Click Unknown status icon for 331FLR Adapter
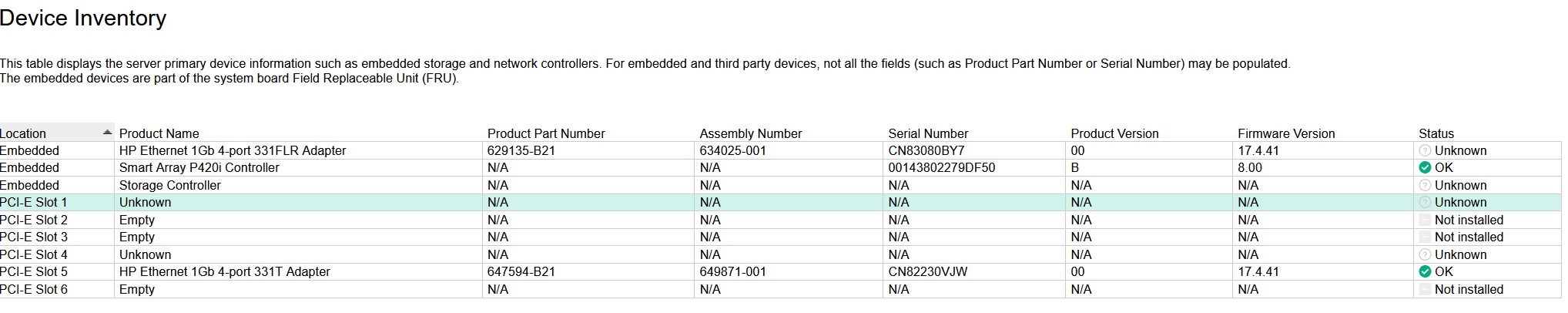 1425,151
